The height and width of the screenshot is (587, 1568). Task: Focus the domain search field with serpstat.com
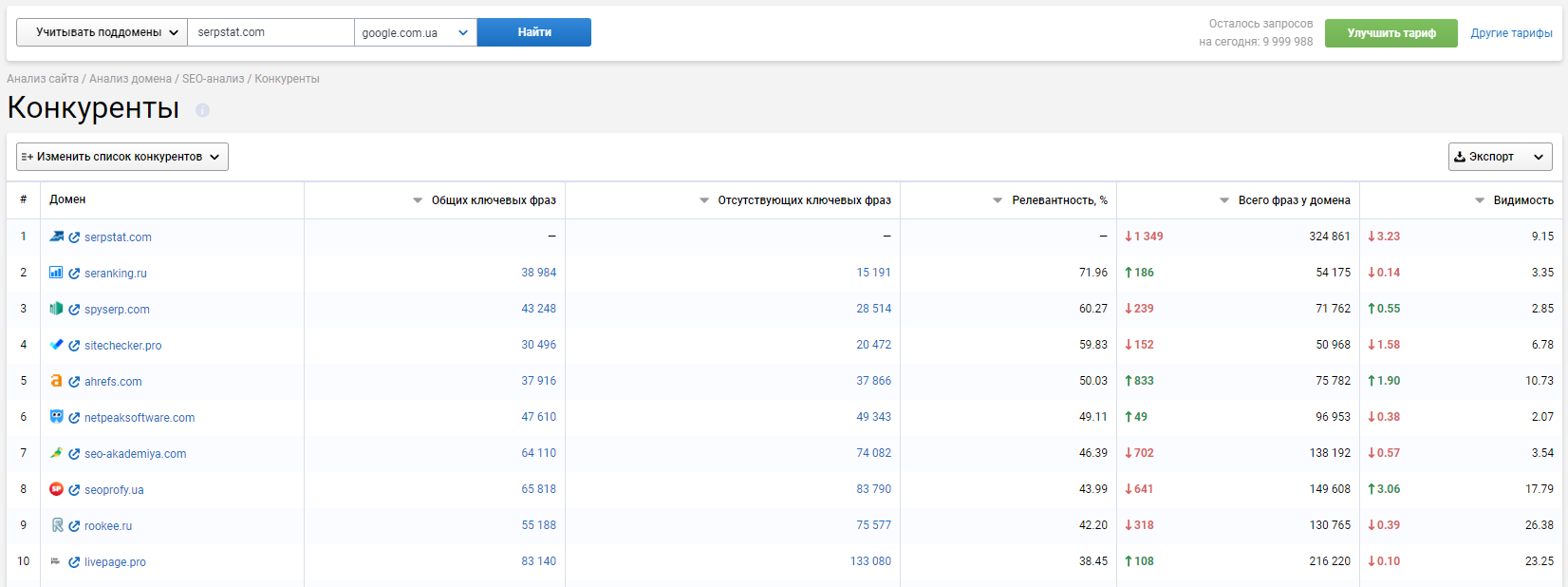click(x=271, y=32)
